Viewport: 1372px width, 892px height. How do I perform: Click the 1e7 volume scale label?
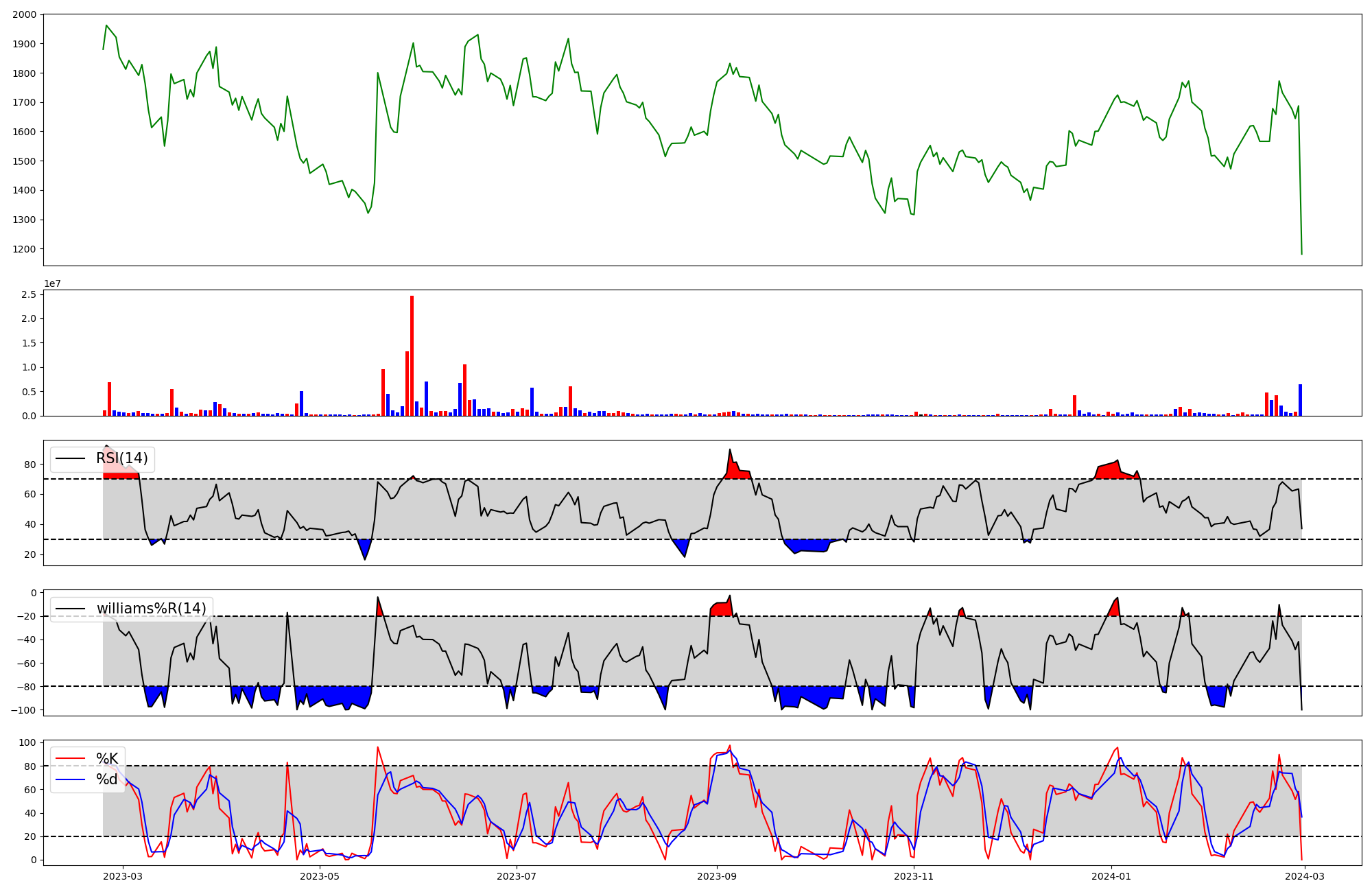(52, 283)
